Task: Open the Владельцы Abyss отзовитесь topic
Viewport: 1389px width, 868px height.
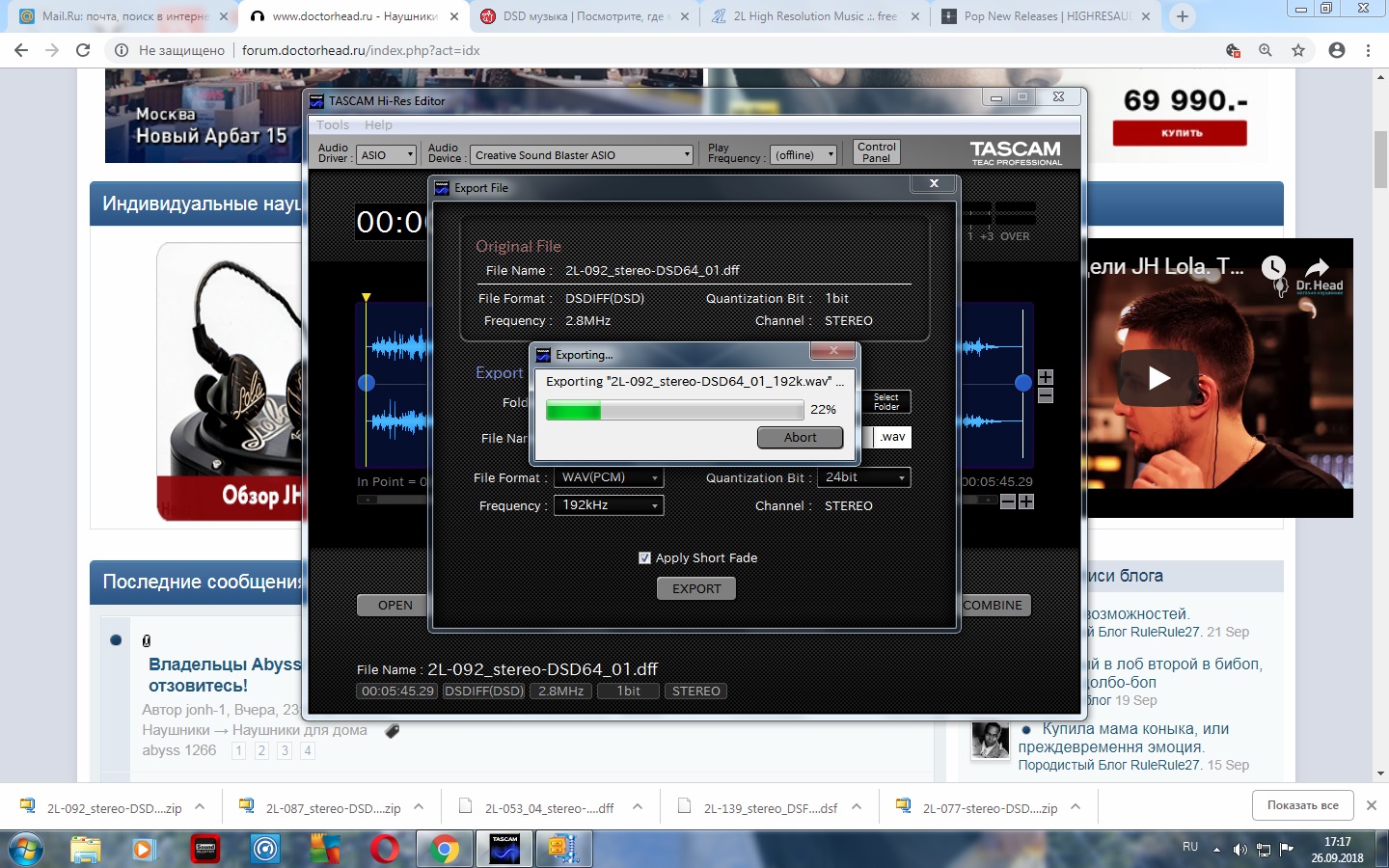Action: tap(225, 675)
